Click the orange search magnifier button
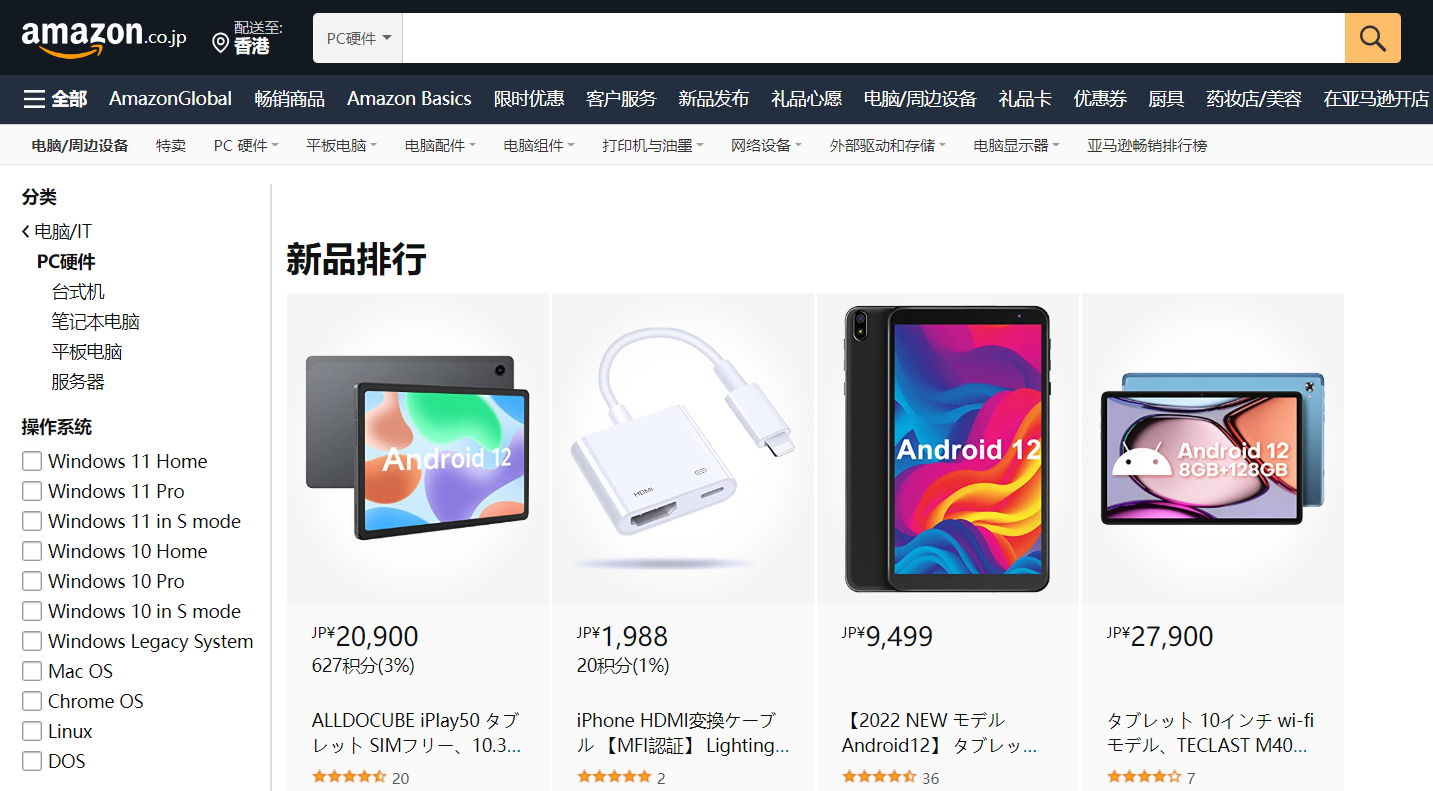 pos(1372,38)
